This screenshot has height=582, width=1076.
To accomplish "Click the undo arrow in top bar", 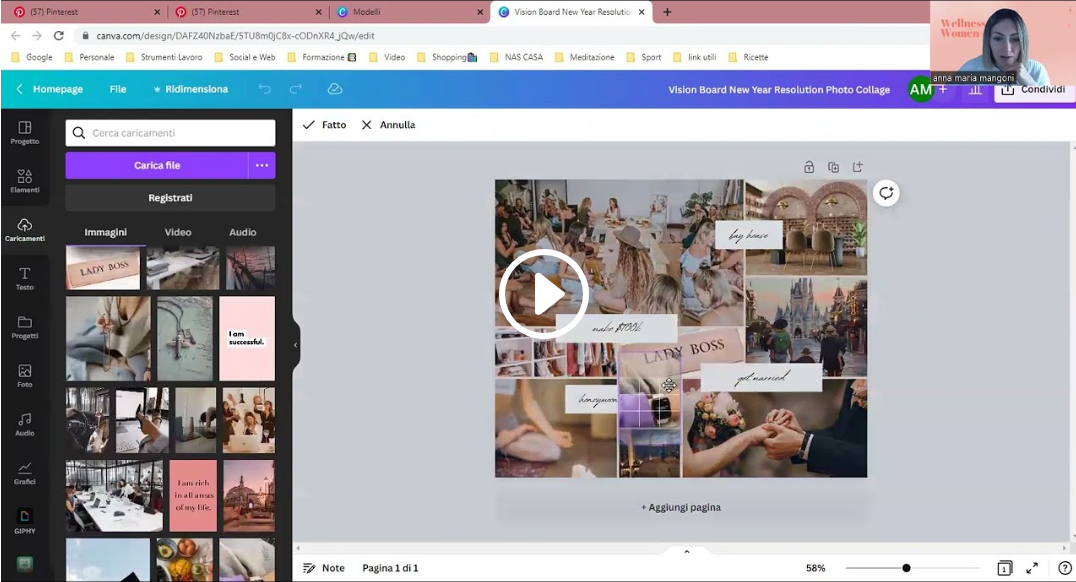I will (264, 89).
